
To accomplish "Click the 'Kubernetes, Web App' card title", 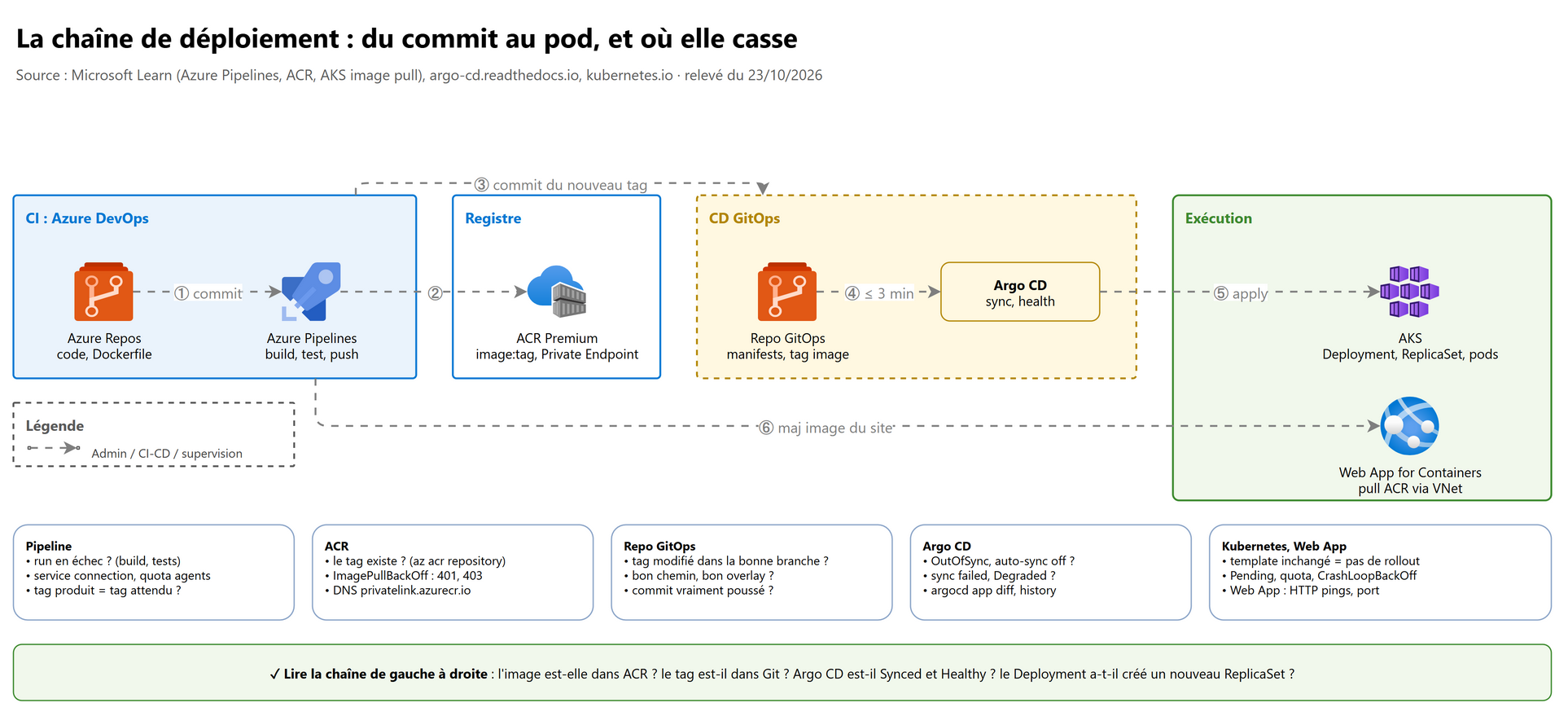I will click(x=1284, y=547).
